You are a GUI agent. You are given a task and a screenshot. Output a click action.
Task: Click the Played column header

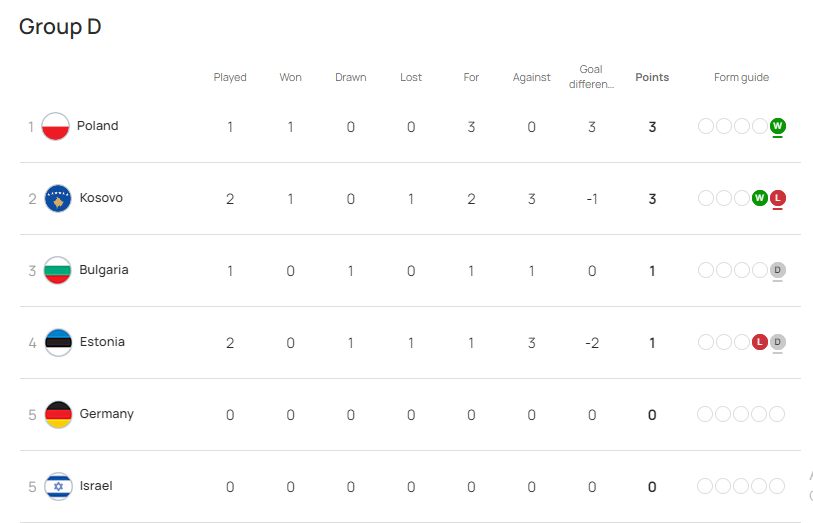[x=230, y=78]
